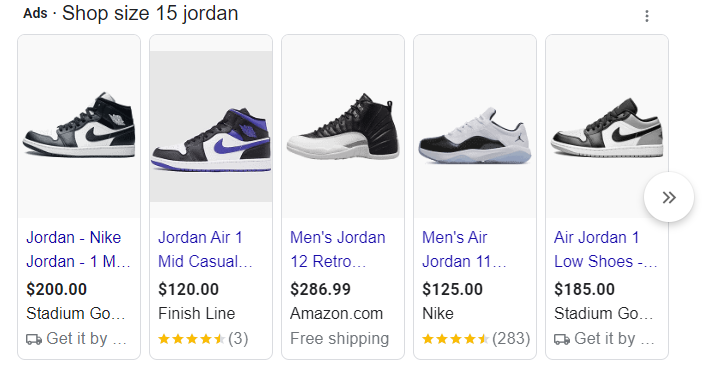707x368 pixels.
Task: Click the Nike seller name
Action: click(438, 313)
